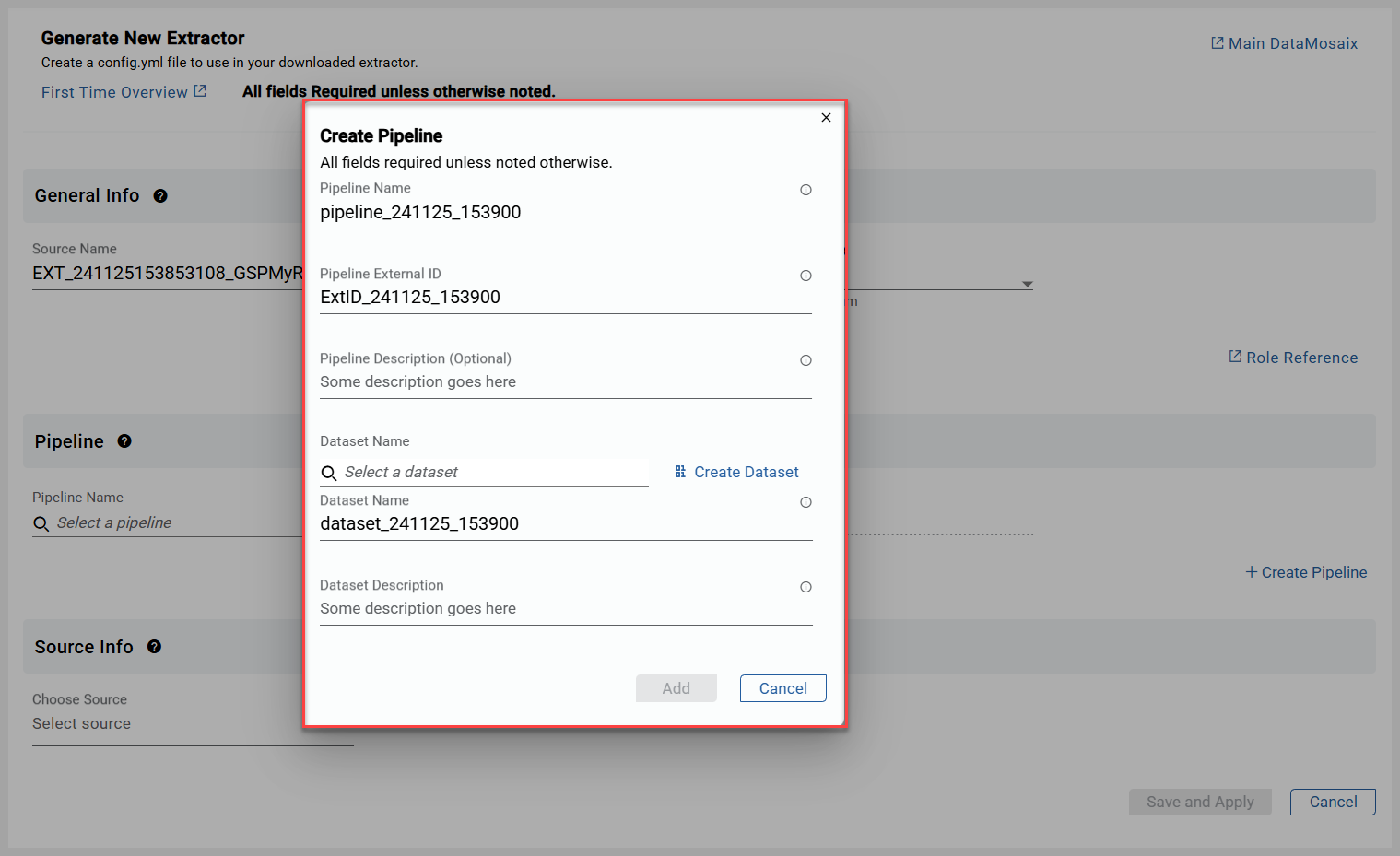Open the Role Reference link

(x=1301, y=358)
